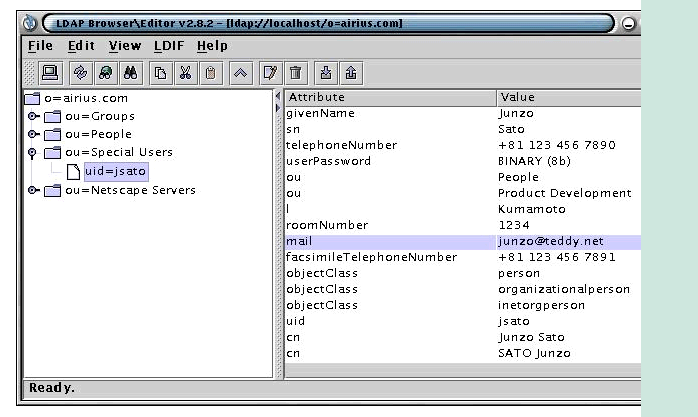Click the edit entry pencil icon

click(270, 73)
